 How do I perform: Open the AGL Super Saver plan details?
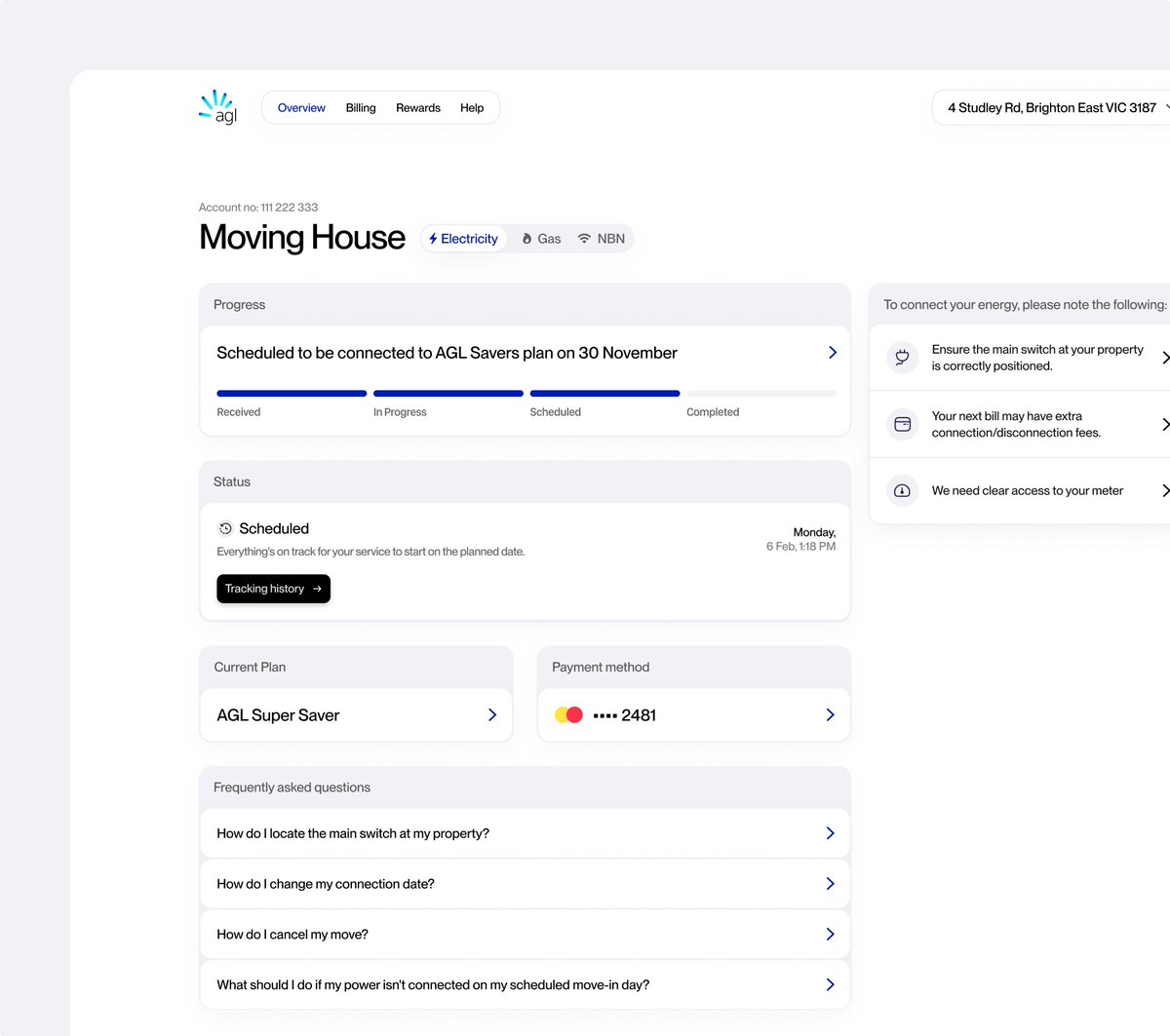[x=355, y=714]
